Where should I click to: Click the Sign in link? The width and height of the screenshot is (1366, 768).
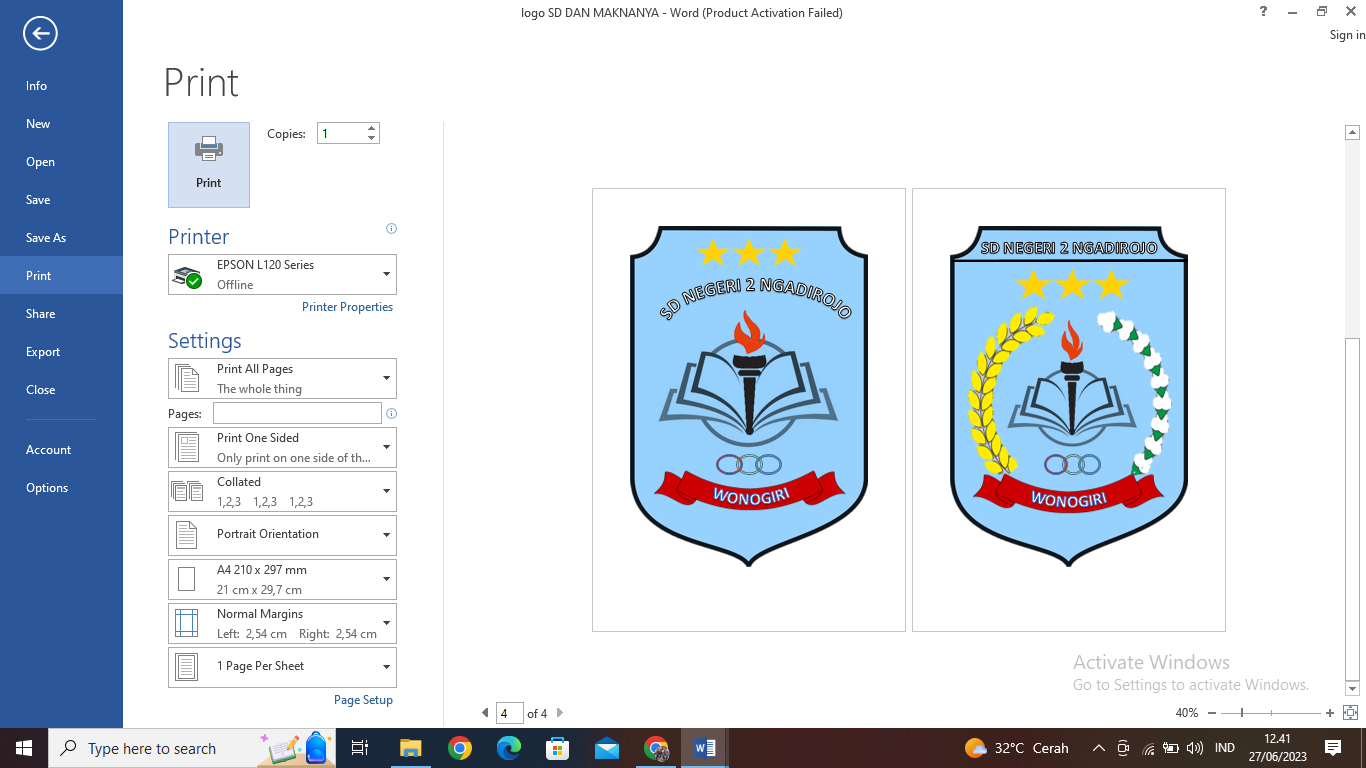[x=1347, y=35]
